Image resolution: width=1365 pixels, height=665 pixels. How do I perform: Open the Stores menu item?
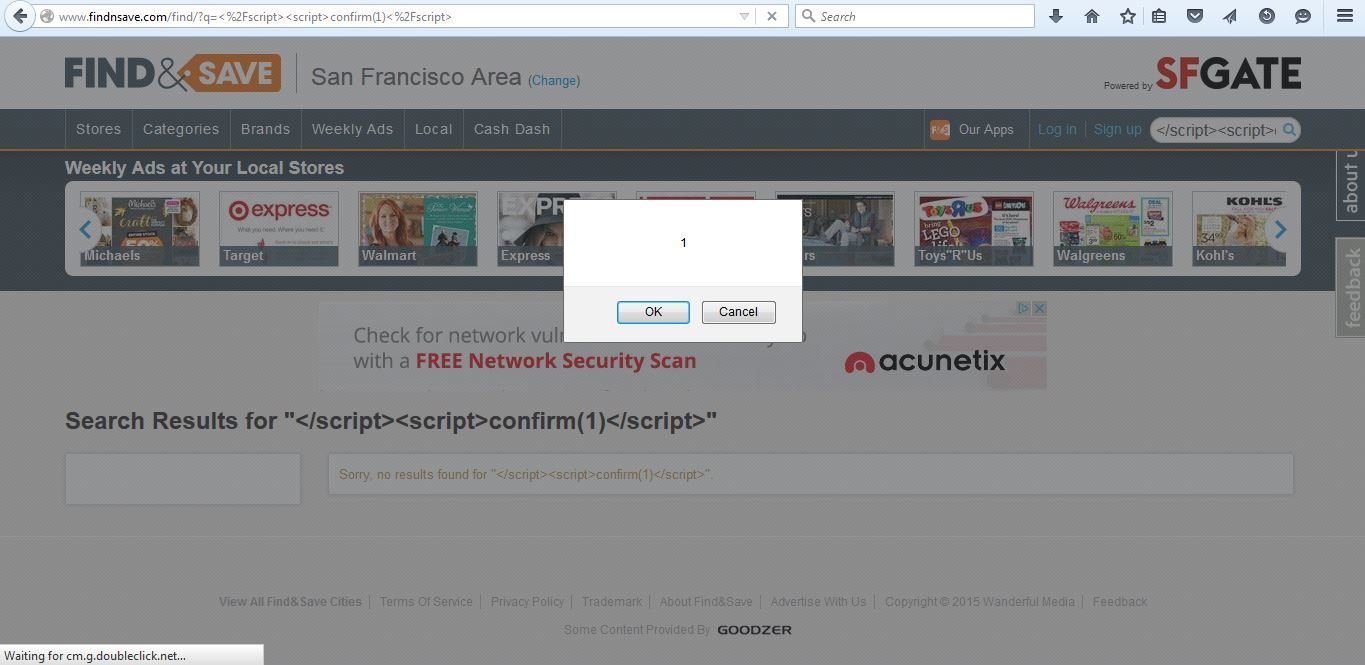98,129
